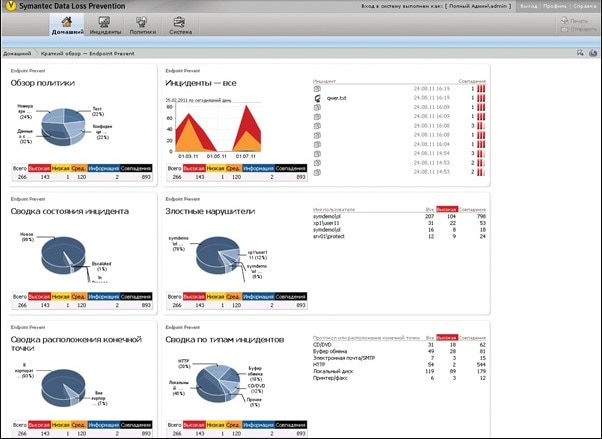
Task: Click Протокол или расположение конечной точки header
Action: [366, 338]
